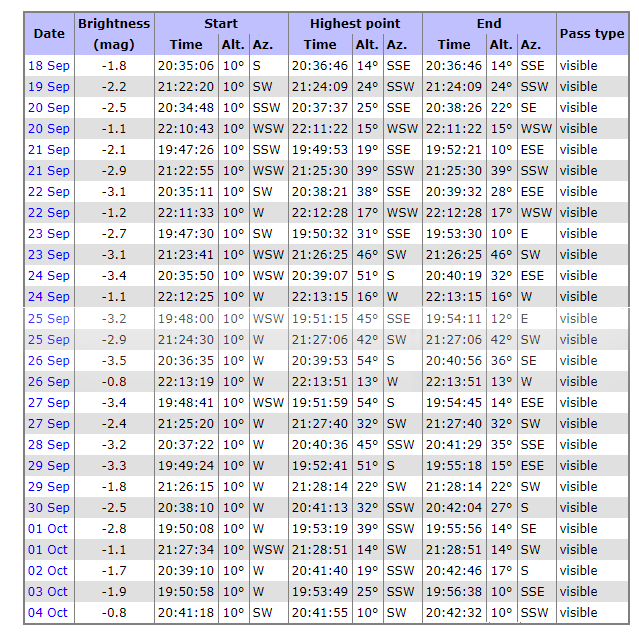Click end time 20:42:32 cell
Screen dimensions: 639x636
pyautogui.click(x=454, y=613)
